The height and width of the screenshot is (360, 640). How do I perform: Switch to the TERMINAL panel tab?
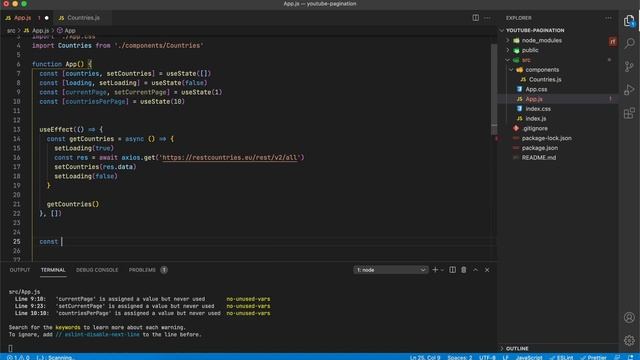coord(53,270)
